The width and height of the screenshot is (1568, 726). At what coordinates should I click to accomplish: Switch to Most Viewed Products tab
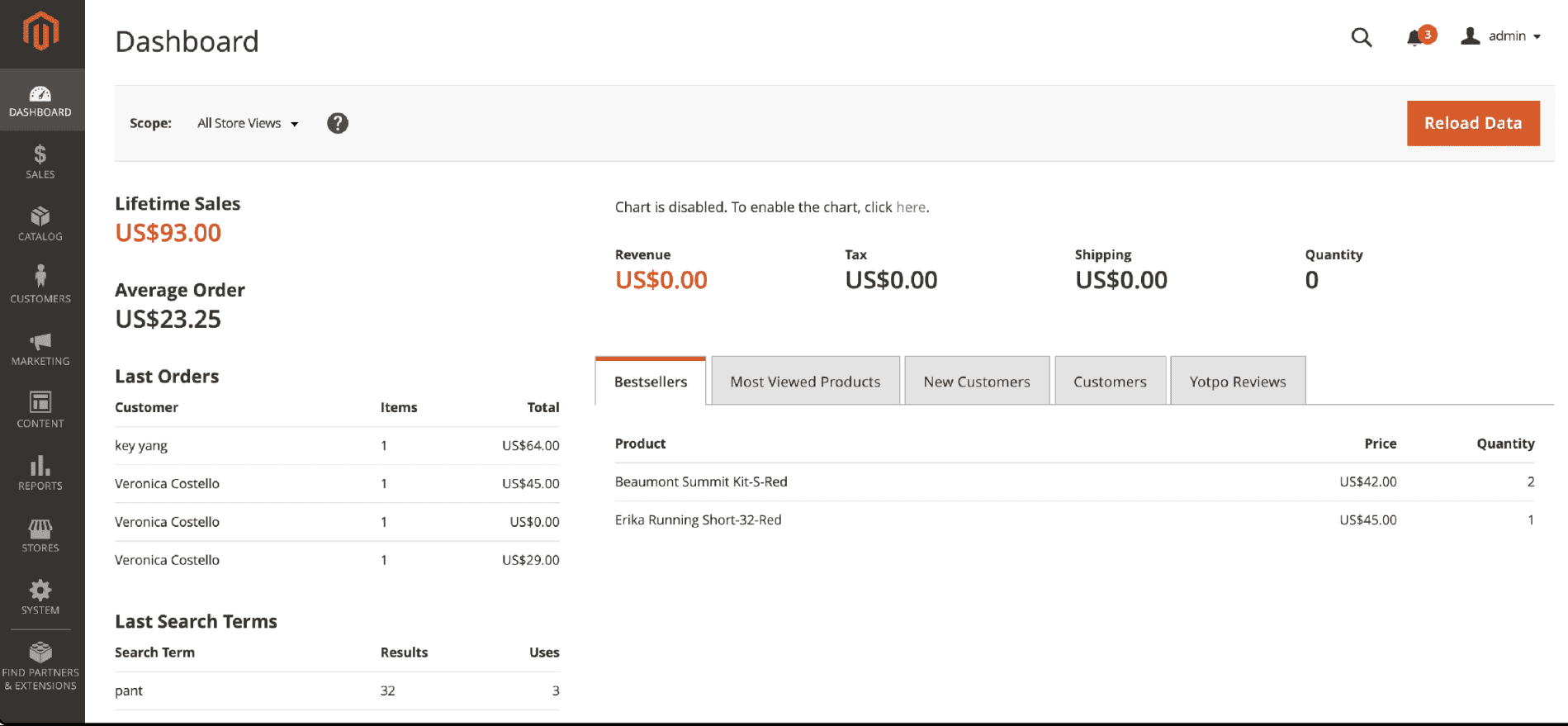(x=805, y=382)
